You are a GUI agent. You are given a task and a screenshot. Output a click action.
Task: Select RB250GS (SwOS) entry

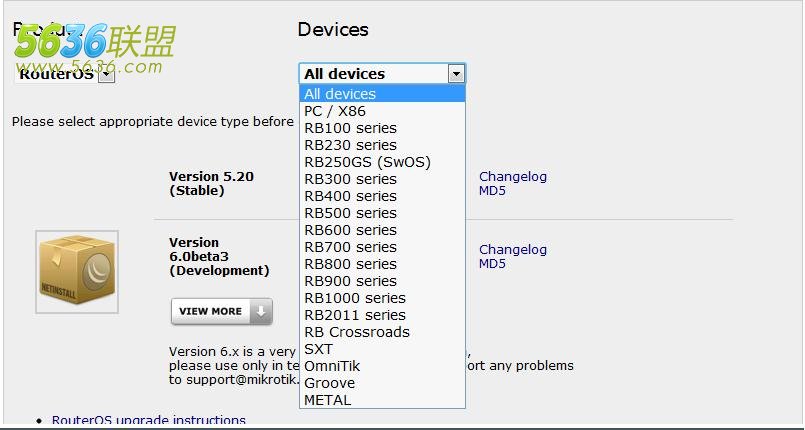pyautogui.click(x=382, y=162)
